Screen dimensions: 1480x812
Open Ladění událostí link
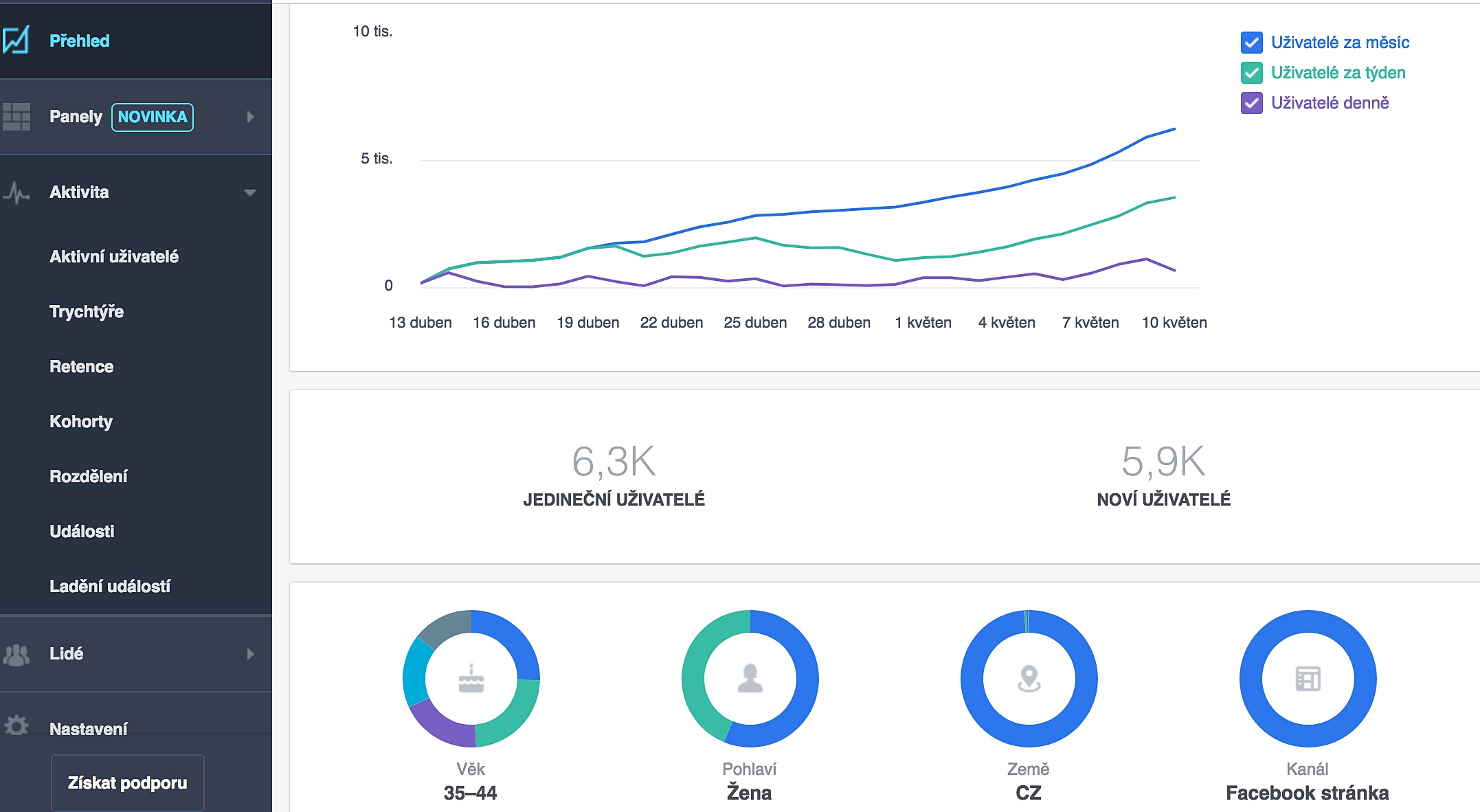pos(110,587)
